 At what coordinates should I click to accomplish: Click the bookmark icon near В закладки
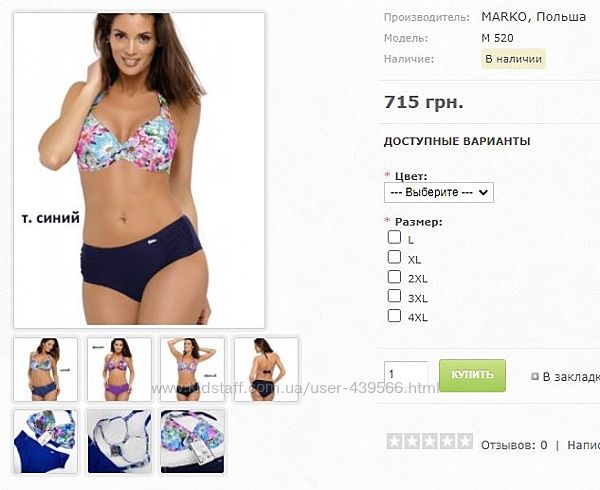tap(535, 376)
